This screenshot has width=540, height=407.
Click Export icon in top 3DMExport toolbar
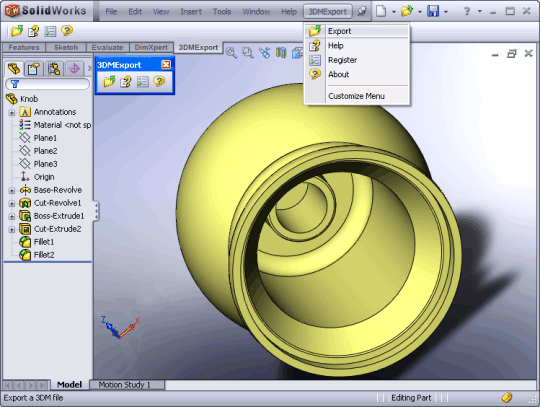click(17, 31)
